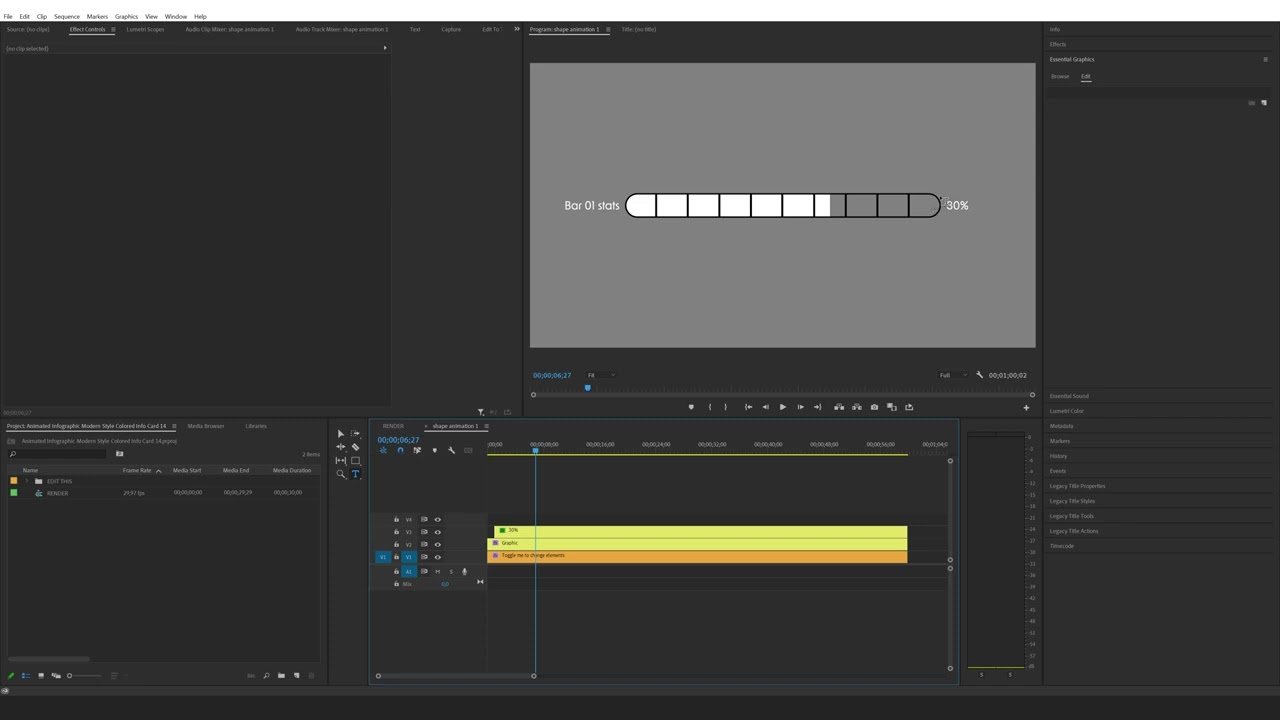Show hidden panel tabs overflow chevrons
1280x720 pixels.
point(517,29)
